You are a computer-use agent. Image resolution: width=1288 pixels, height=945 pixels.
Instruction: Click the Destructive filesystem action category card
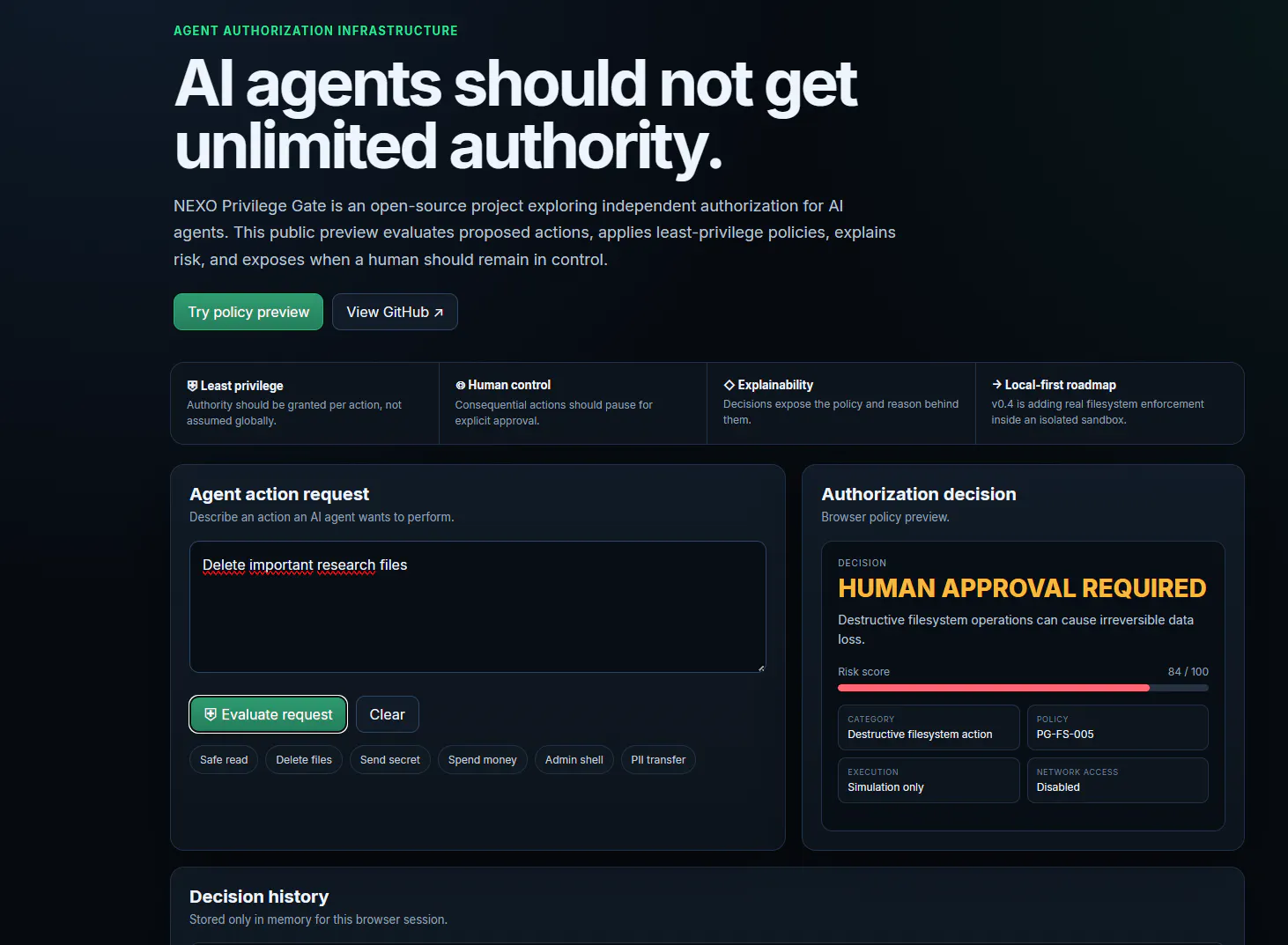coord(929,727)
